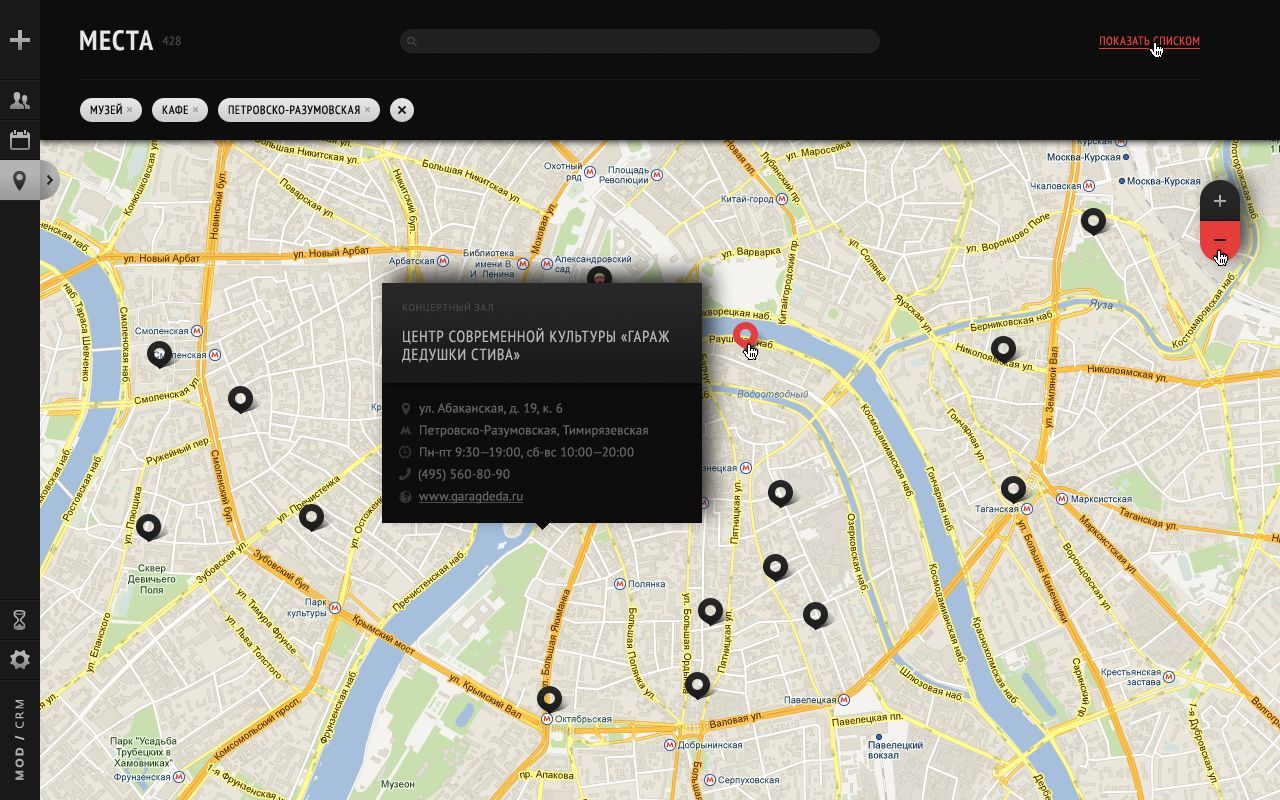Select map marker on Смоленская ул.
This screenshot has height=800, width=1280.
(x=240, y=399)
